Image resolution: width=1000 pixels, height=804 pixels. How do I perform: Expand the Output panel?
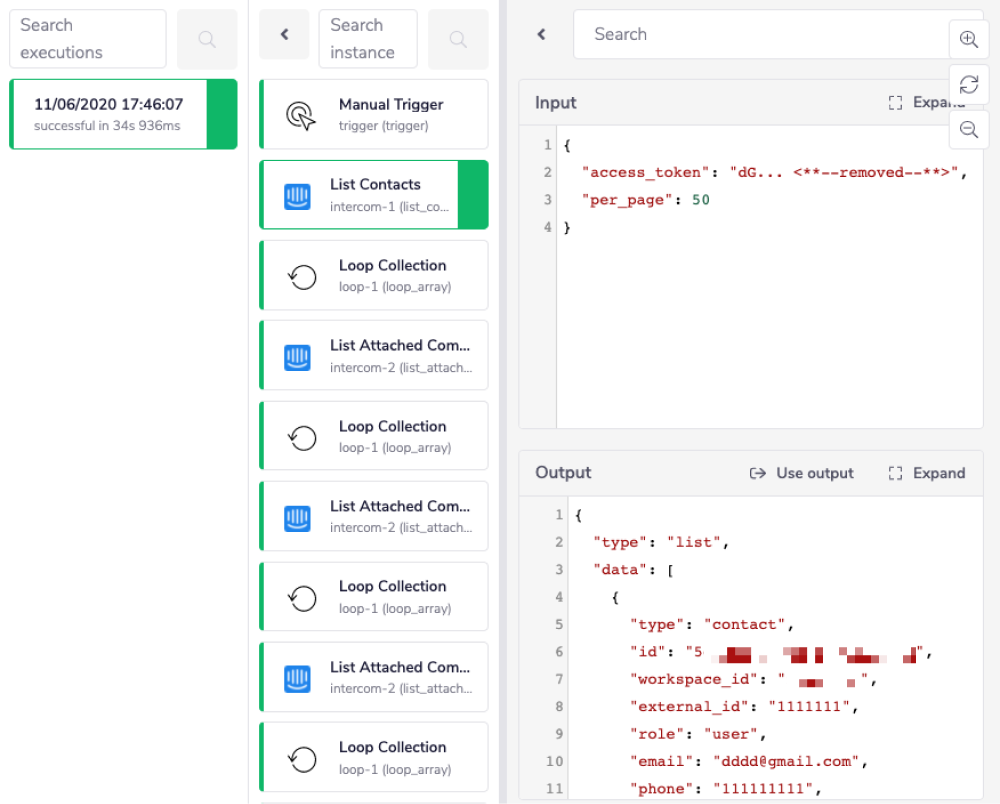coord(927,473)
